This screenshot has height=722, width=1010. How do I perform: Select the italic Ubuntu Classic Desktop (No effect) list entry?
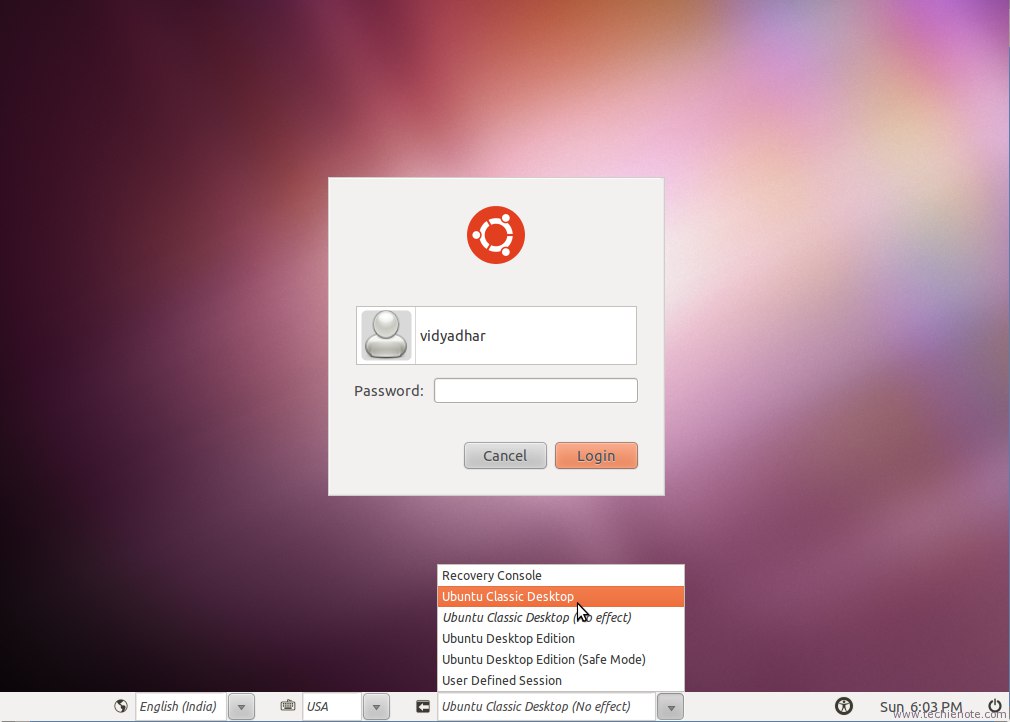tap(560, 617)
